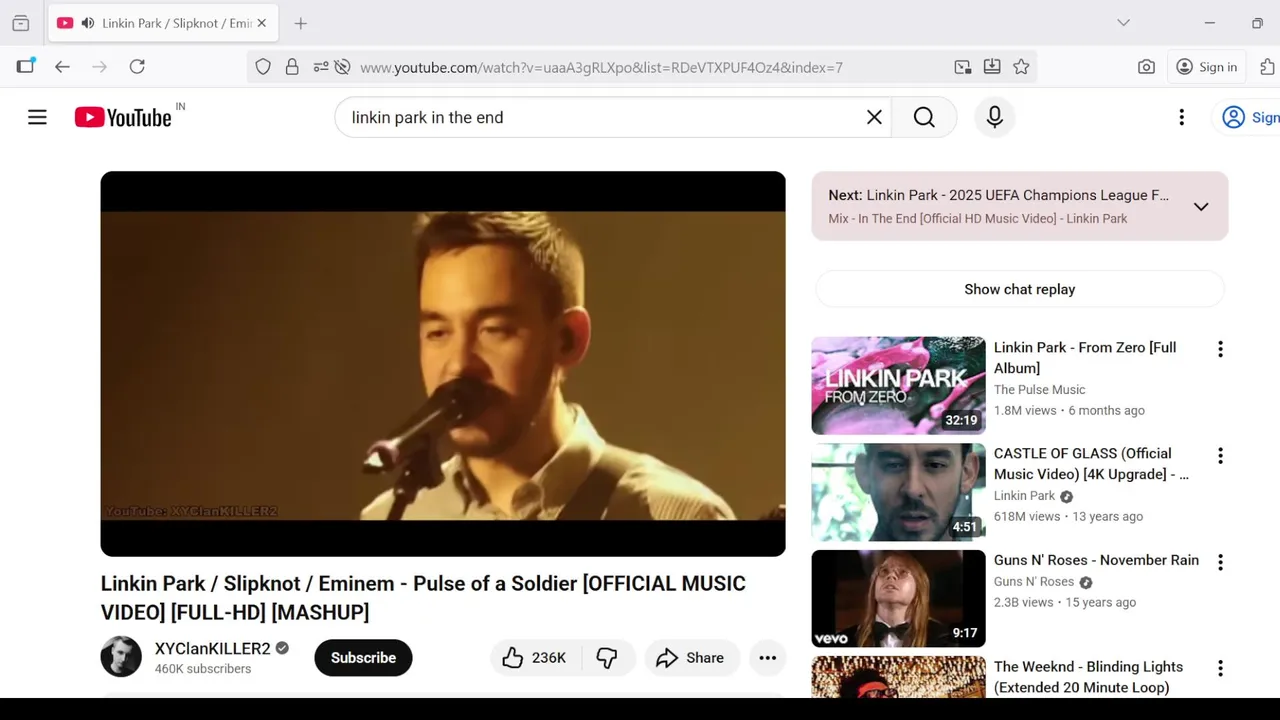Open browser extensions puzzle icon
The width and height of the screenshot is (1280, 720).
click(1267, 67)
